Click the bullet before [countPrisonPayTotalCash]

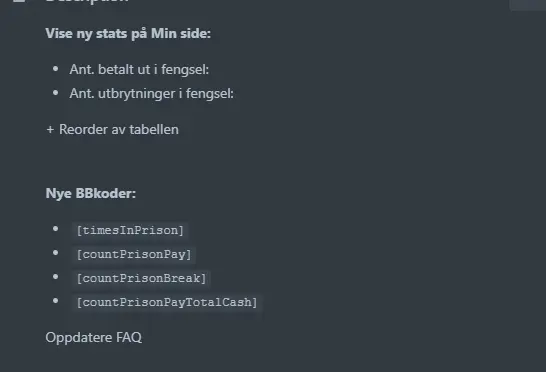click(55, 301)
